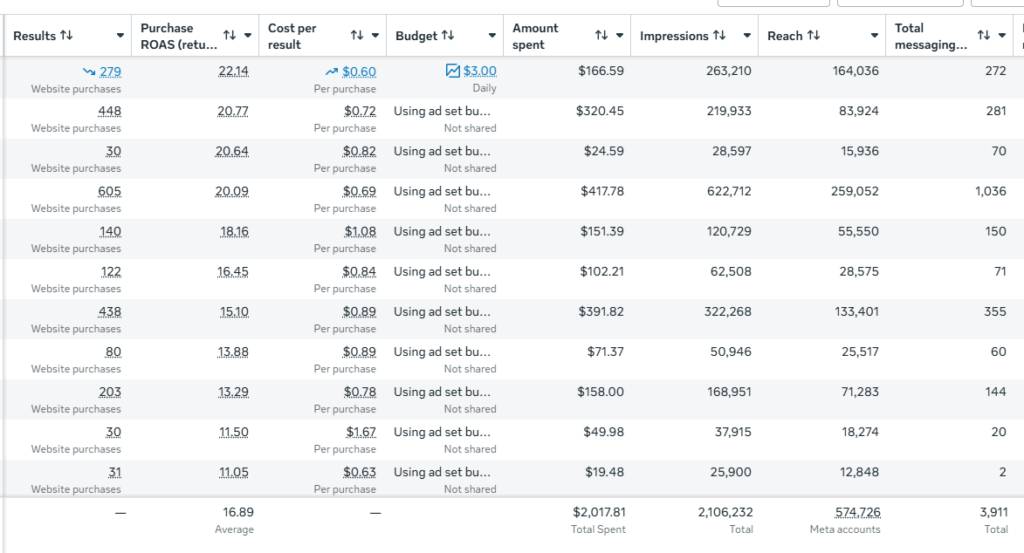Click the 11.05 ROAS value

click(x=233, y=472)
